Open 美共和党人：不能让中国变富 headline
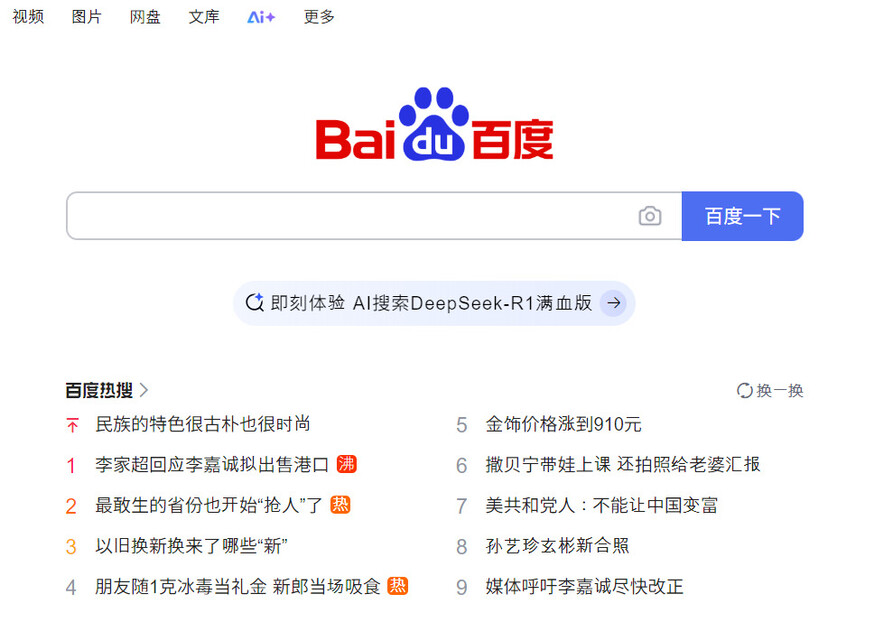The width and height of the screenshot is (893, 622). click(601, 505)
